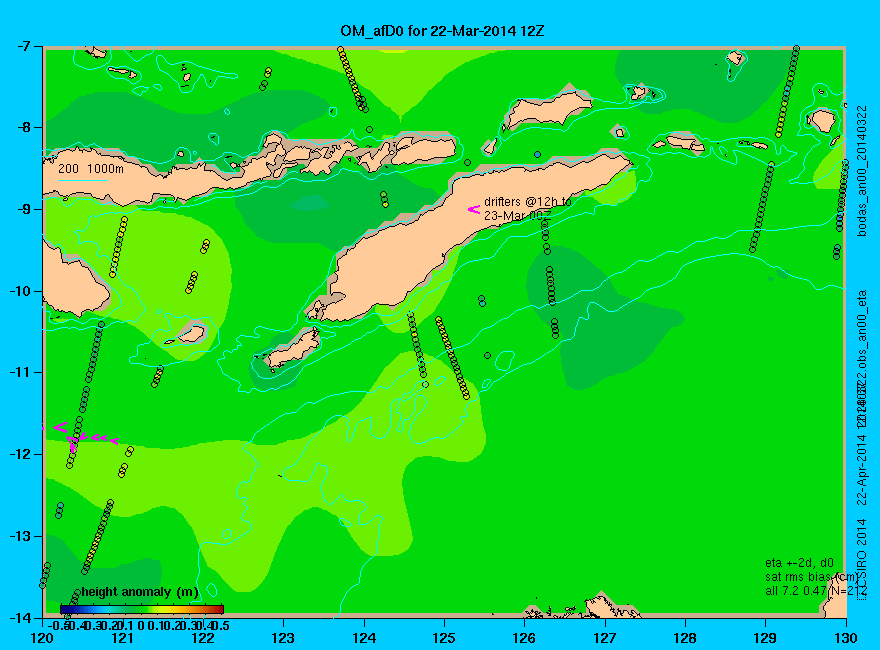The height and width of the screenshot is (650, 880).
Task: Click y-axis latitude label -14
Action: coord(20,618)
